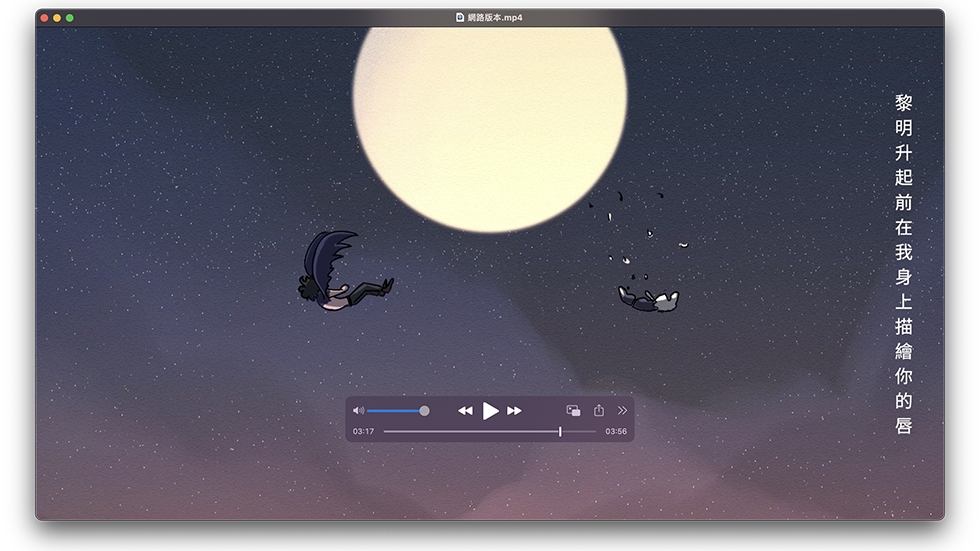Minimize the window with the yellow button

point(57,18)
